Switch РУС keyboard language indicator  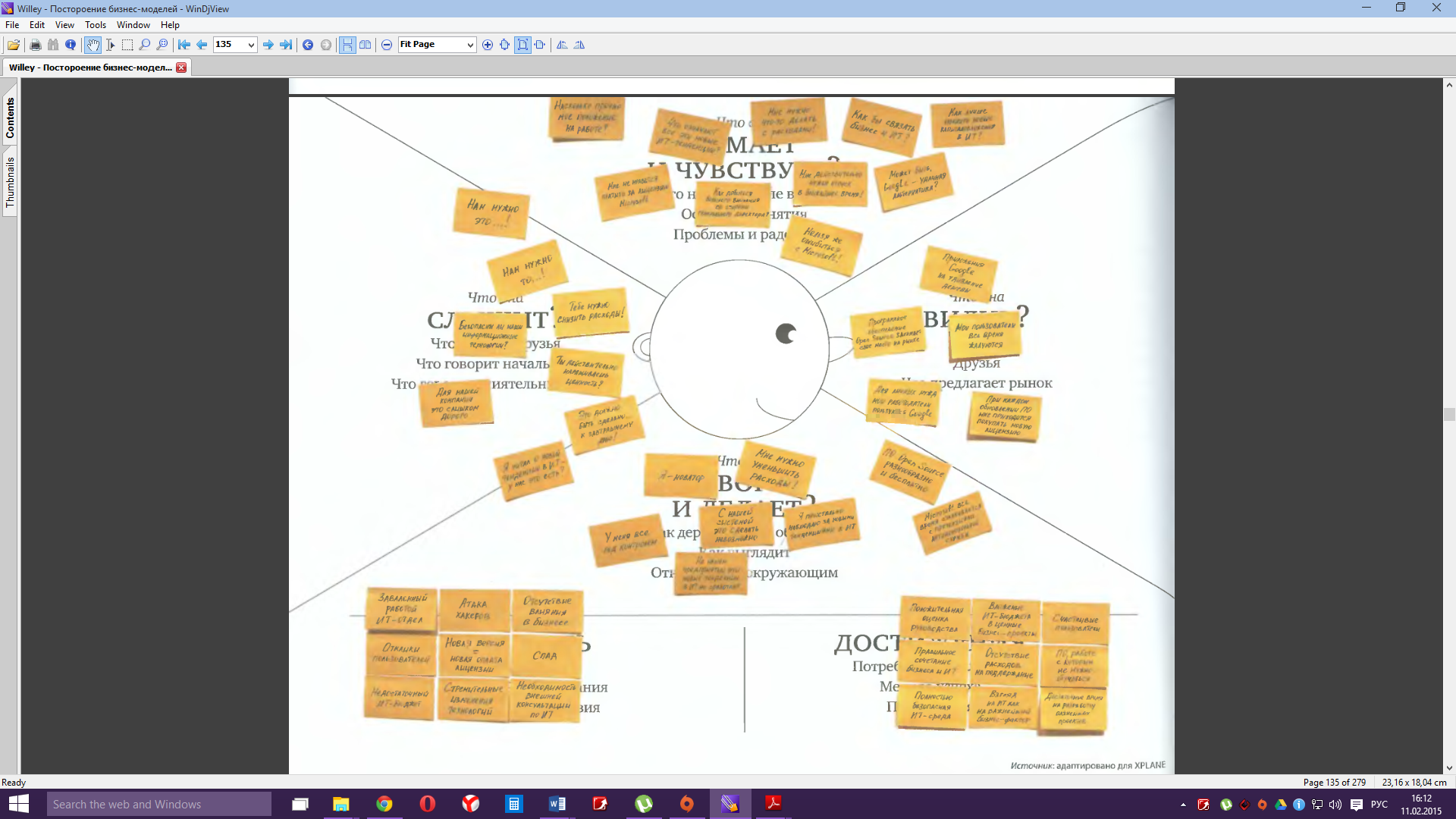[x=1379, y=805]
